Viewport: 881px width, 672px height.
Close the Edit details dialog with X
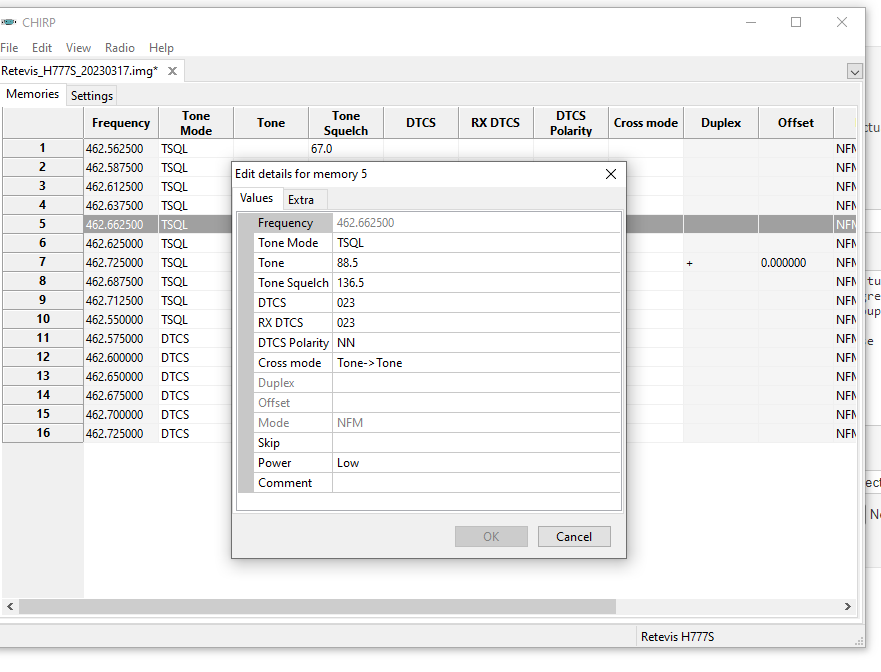coord(611,174)
